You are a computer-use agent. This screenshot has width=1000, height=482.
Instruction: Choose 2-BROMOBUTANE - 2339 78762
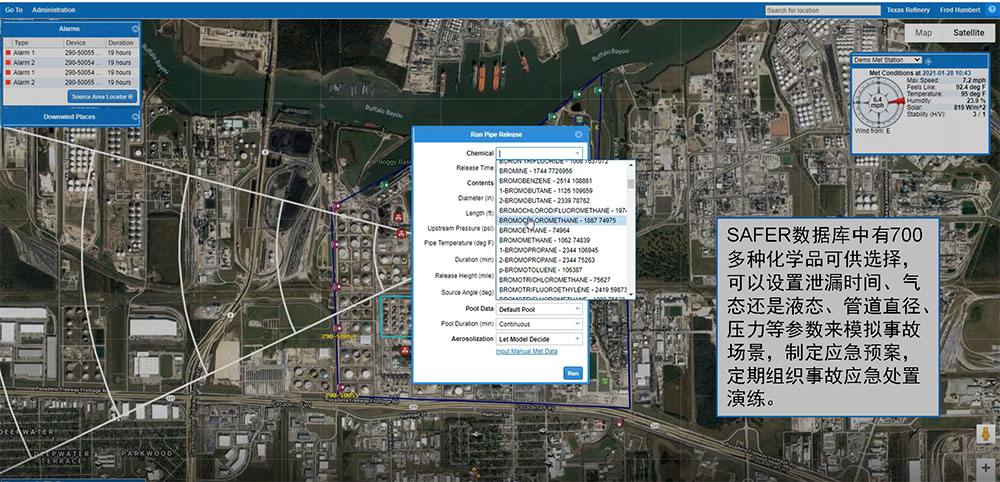click(561, 200)
